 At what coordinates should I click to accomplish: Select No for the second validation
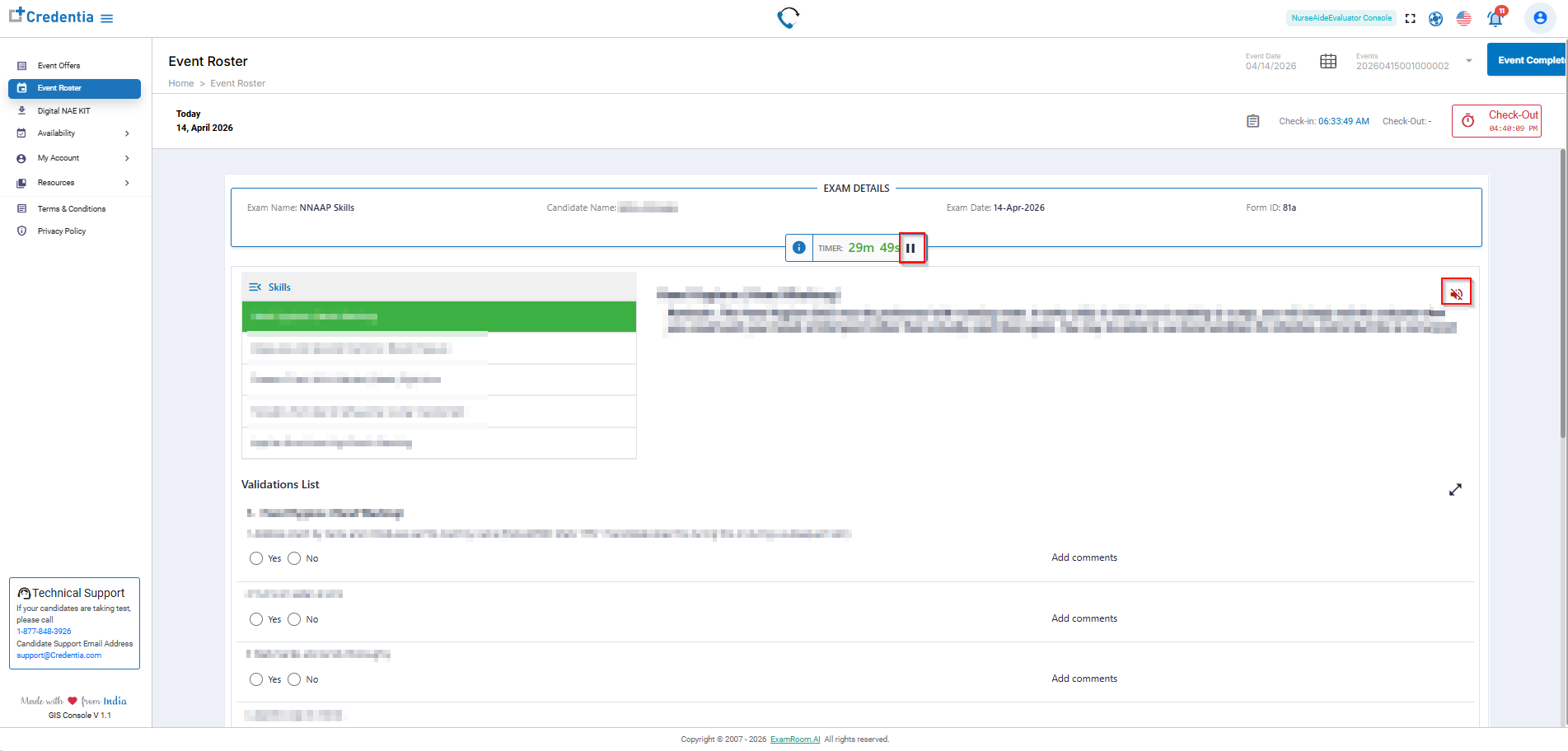coord(294,619)
